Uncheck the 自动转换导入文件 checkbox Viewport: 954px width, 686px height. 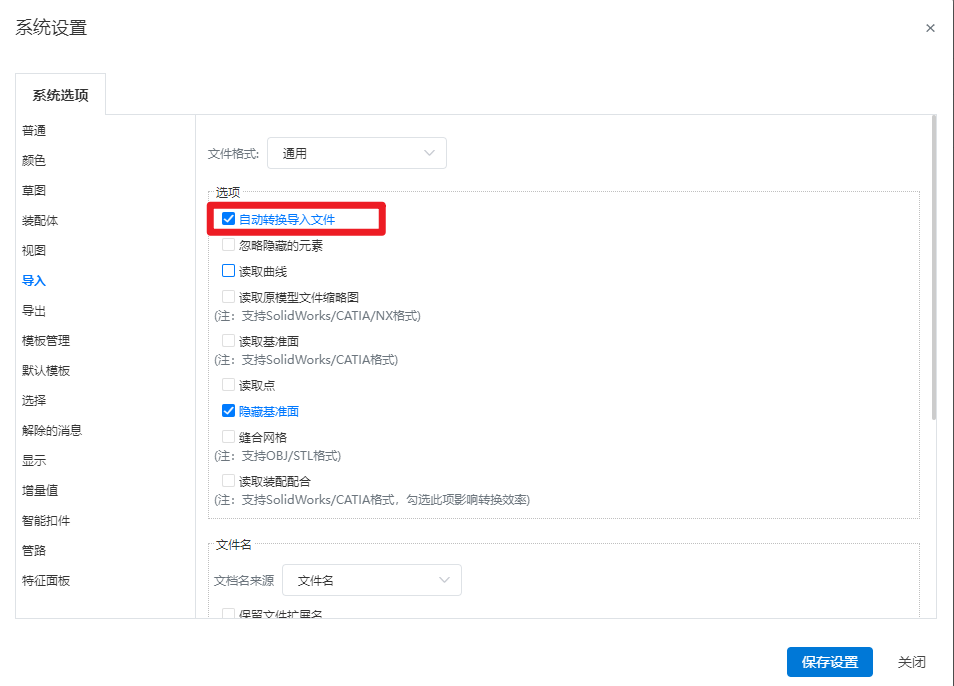229,219
